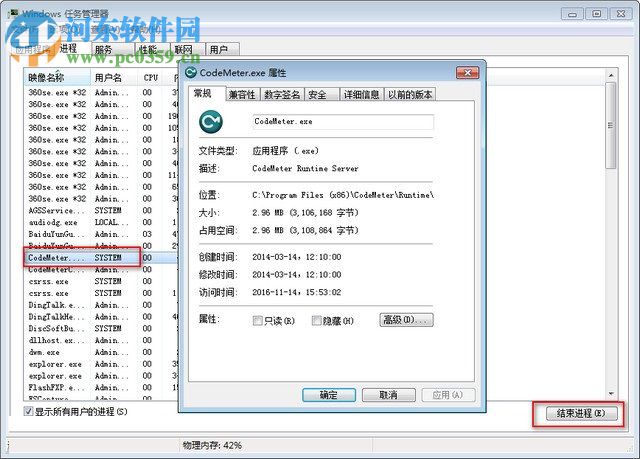
Task: Click CodeMeter title bar icon in properties dialog
Action: 191,73
